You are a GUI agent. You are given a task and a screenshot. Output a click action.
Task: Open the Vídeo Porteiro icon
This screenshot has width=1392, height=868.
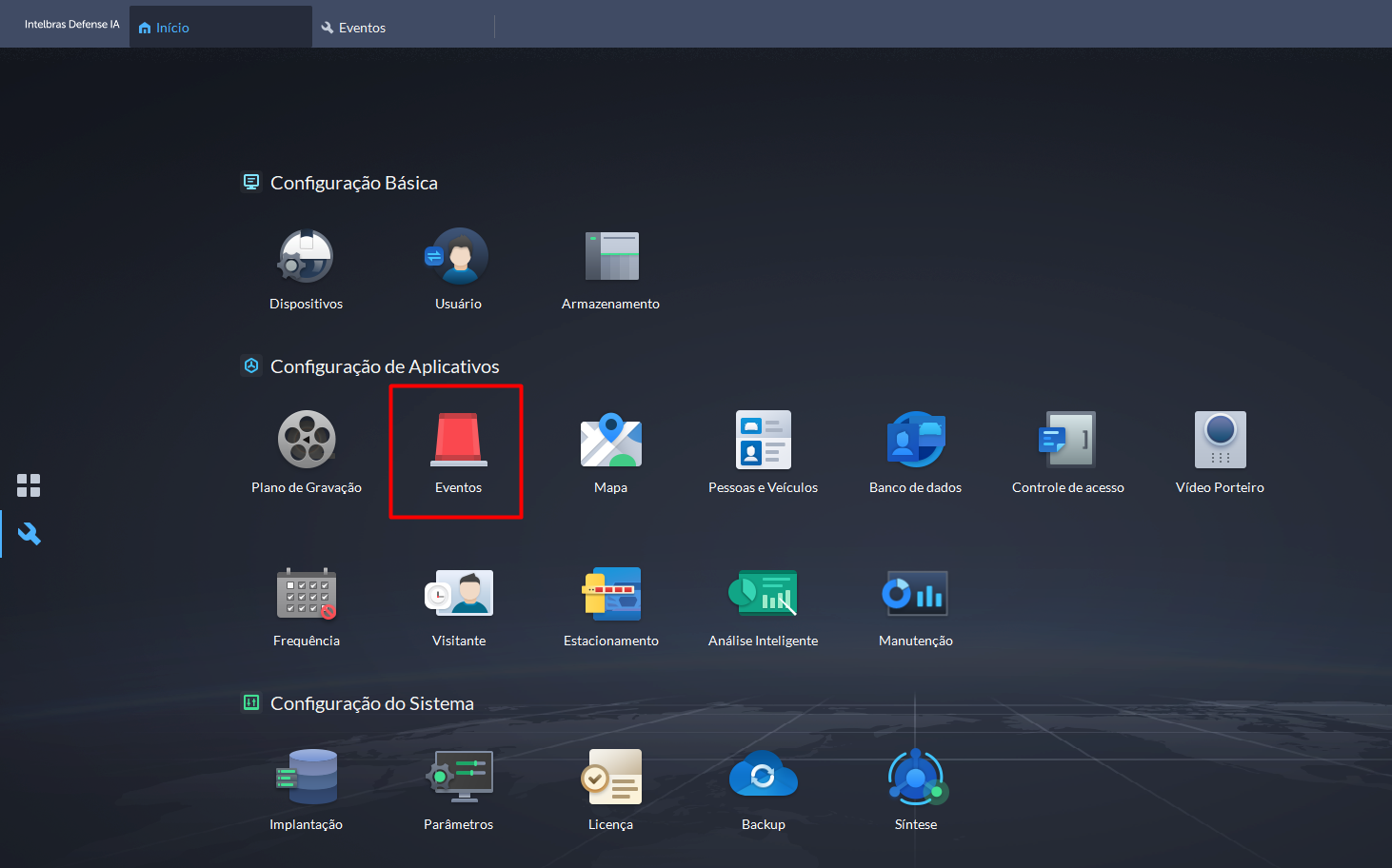click(1220, 440)
